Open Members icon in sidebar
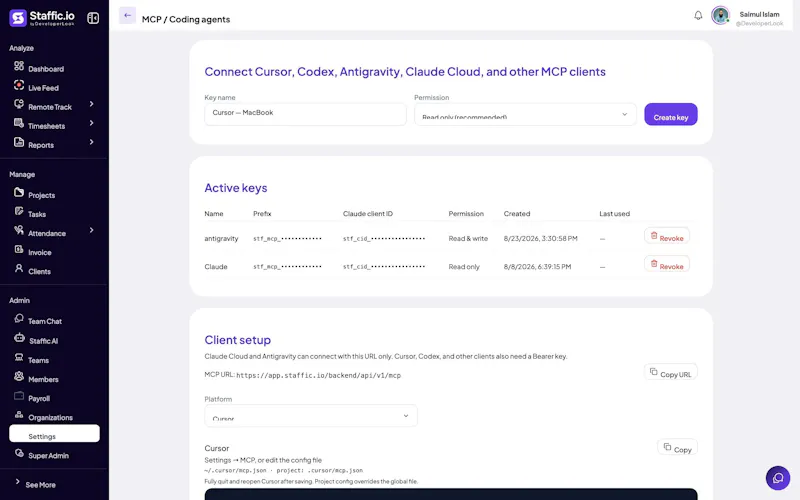Image resolution: width=800 pixels, height=500 pixels. click(19, 376)
